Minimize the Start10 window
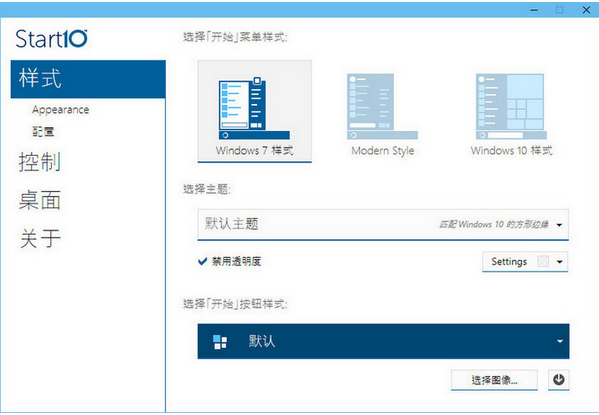The image size is (599, 415). pos(534,10)
